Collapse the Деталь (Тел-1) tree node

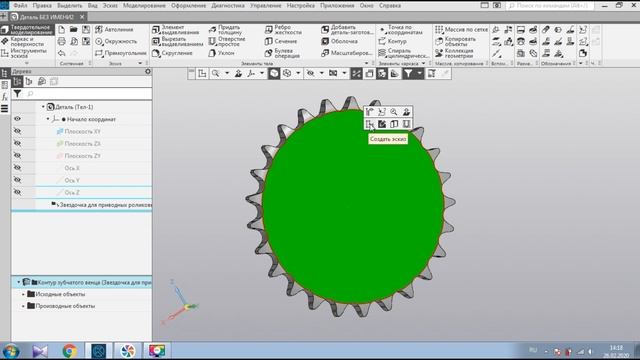[43, 107]
